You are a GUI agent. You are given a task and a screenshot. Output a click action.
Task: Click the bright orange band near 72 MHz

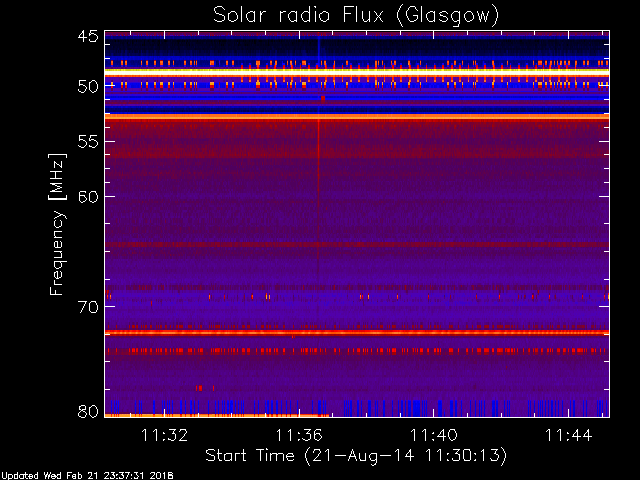pyautogui.click(x=357, y=333)
